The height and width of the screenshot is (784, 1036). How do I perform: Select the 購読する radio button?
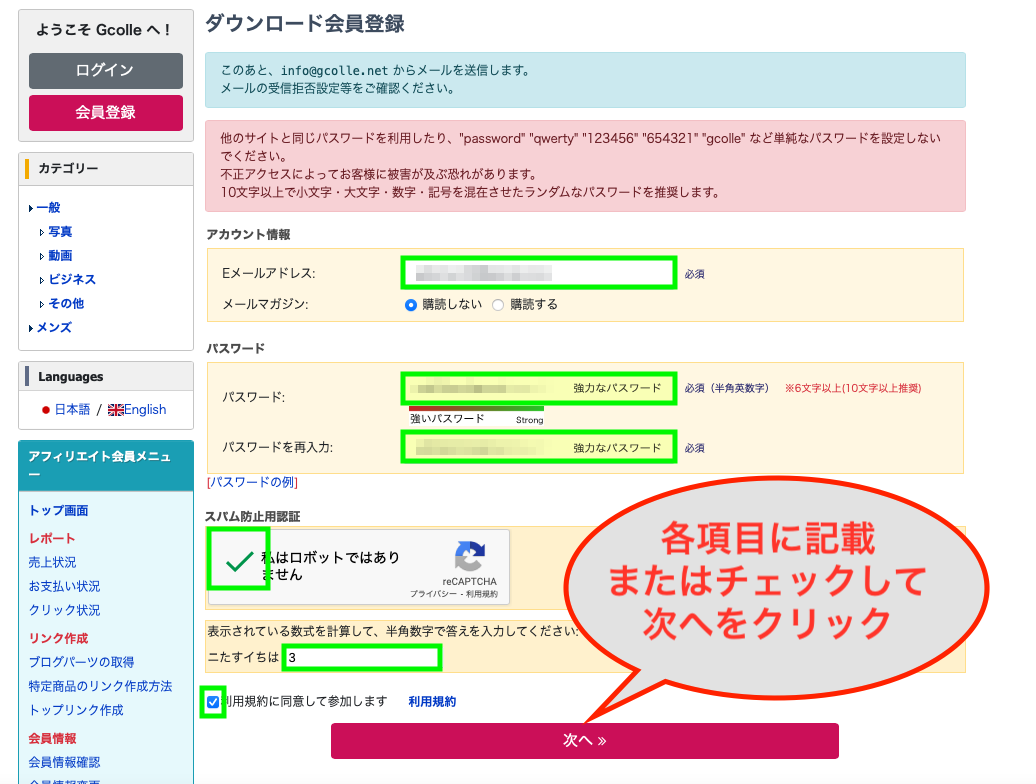[x=498, y=305]
